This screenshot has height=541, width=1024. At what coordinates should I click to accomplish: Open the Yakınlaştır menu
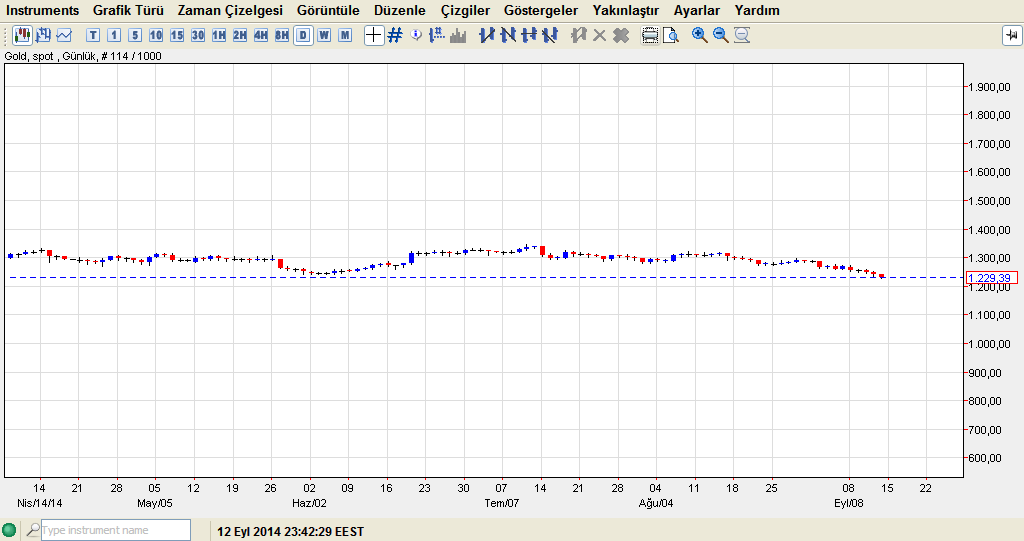tap(626, 10)
